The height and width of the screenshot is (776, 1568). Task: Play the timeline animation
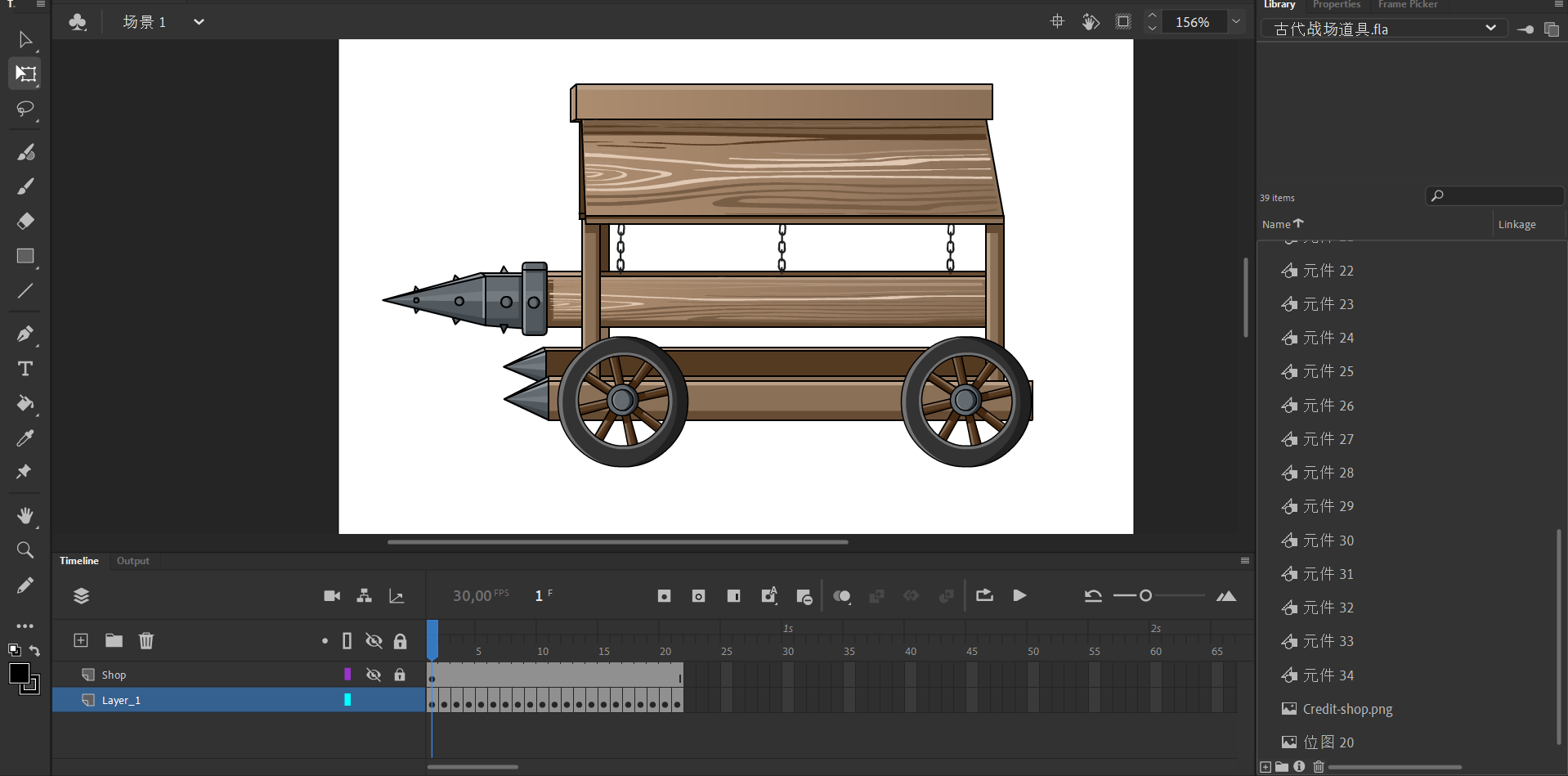1019,596
